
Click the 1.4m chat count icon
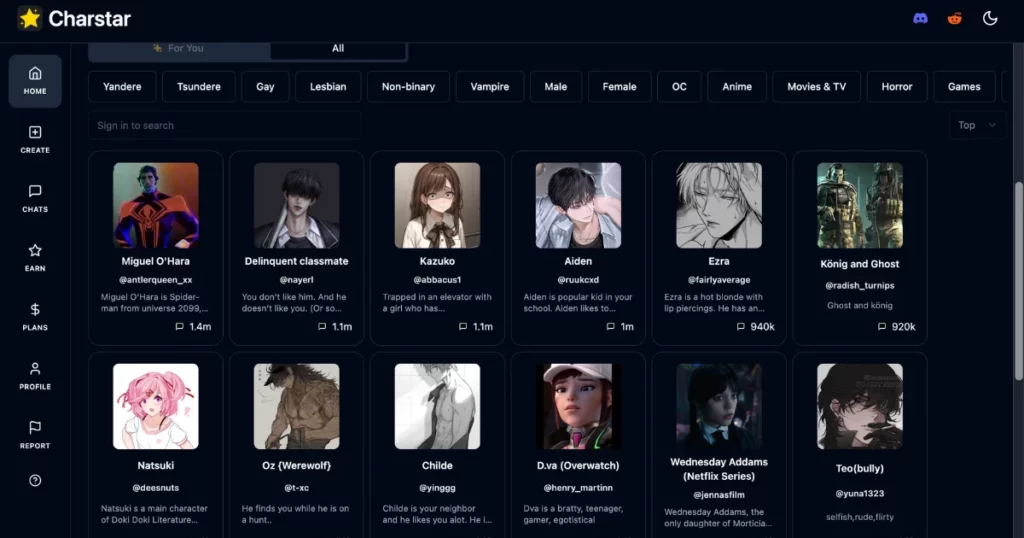(180, 326)
